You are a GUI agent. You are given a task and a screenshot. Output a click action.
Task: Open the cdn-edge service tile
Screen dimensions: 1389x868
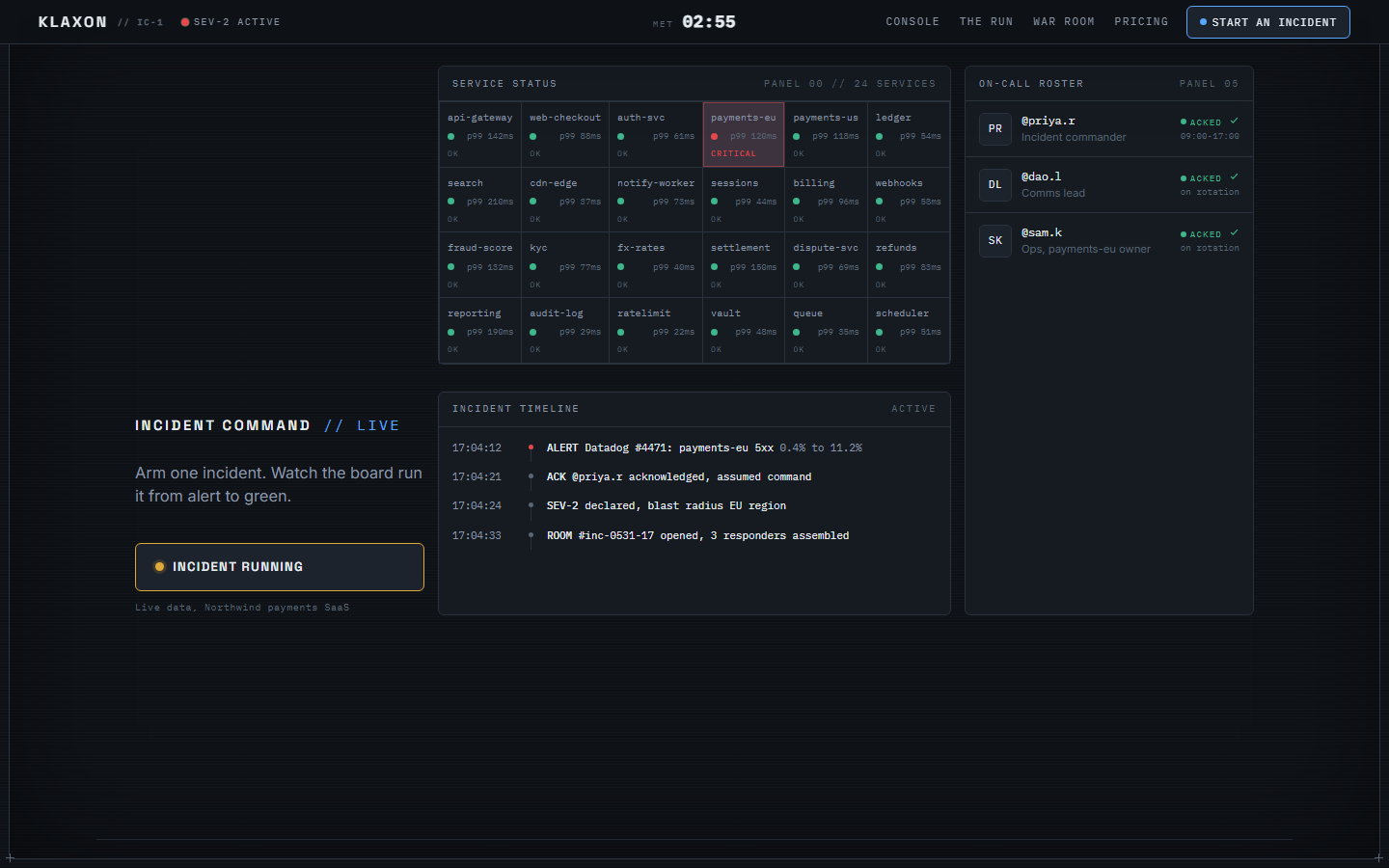(x=565, y=200)
